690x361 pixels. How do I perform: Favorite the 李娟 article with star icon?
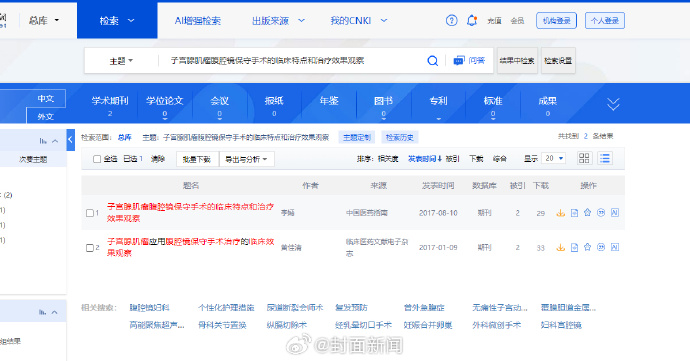point(587,213)
